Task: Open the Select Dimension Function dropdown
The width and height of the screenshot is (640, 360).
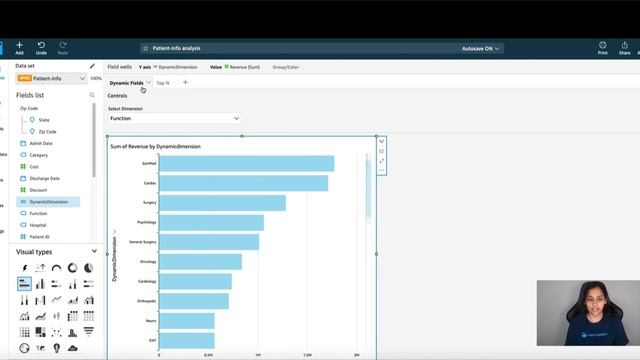Action: point(174,118)
